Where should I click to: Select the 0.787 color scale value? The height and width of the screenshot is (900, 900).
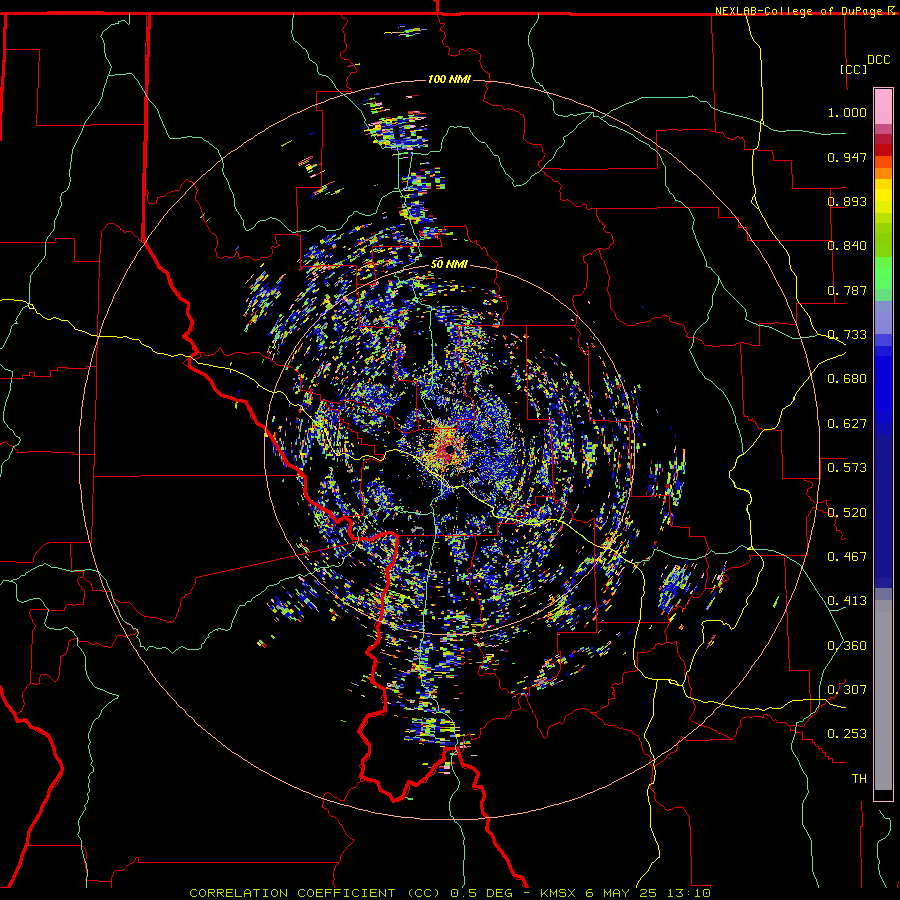click(847, 290)
